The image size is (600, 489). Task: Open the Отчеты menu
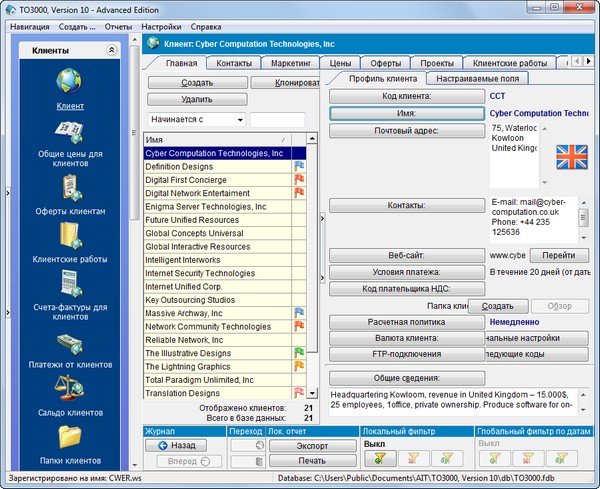118,26
